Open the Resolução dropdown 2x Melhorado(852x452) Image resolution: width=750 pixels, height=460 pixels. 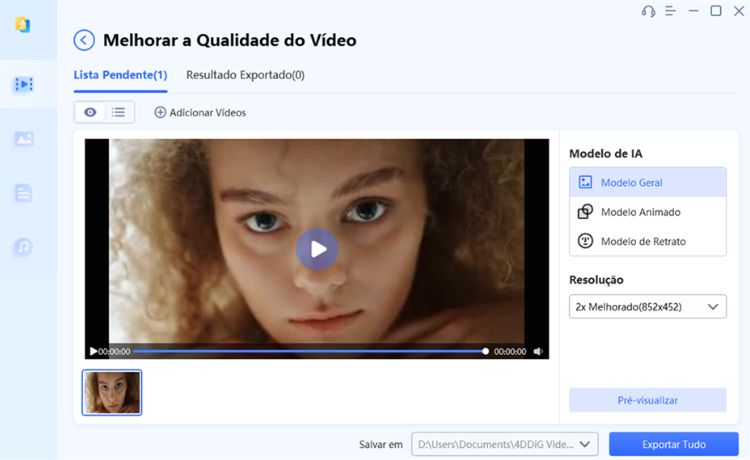(648, 307)
